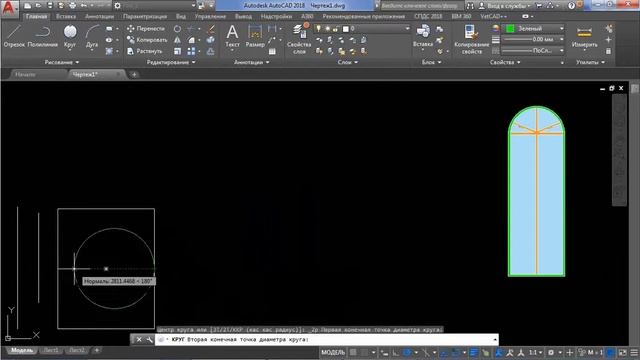Click the layer color white swatch

pos(346,29)
